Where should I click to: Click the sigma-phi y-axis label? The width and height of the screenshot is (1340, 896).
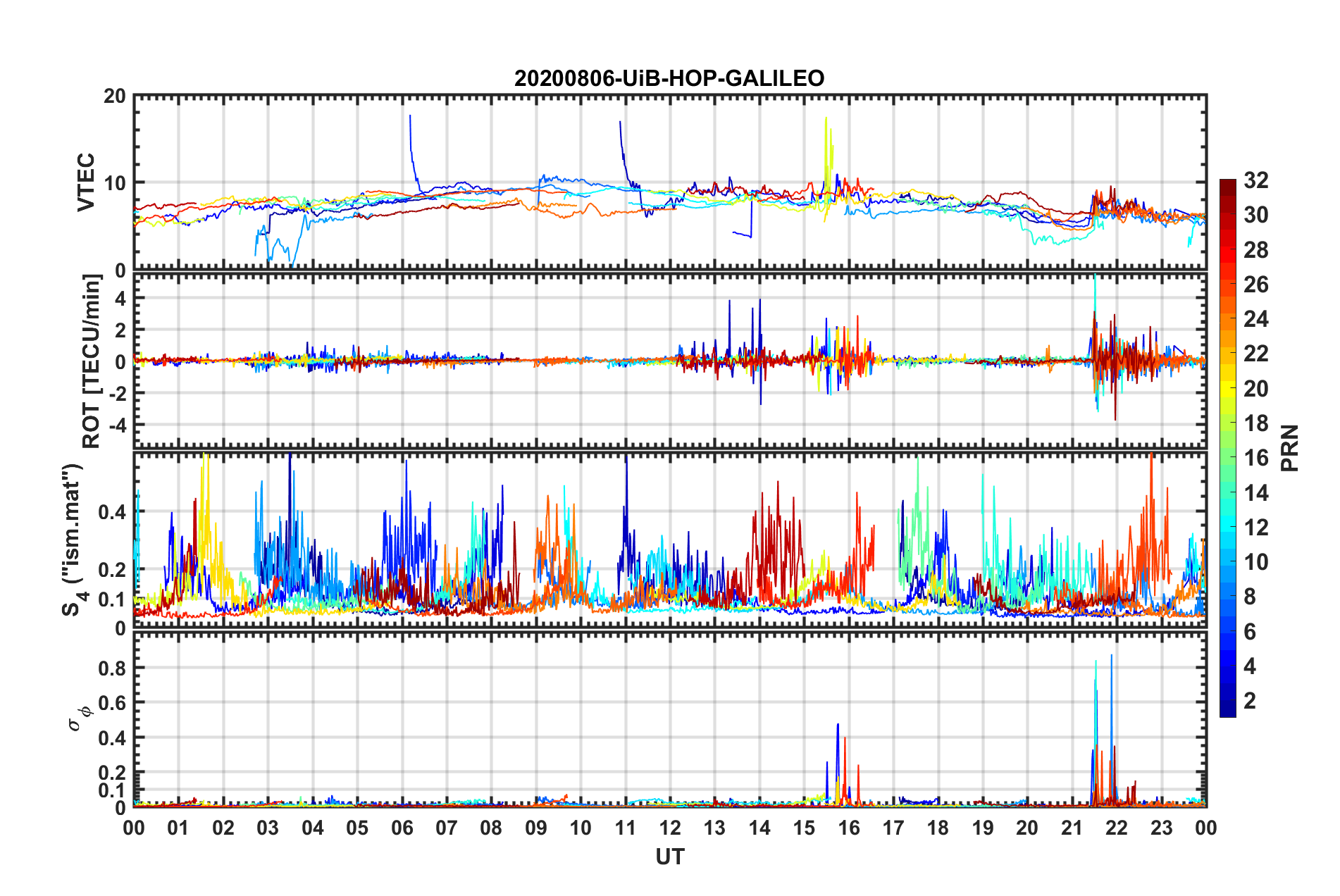tap(80, 718)
